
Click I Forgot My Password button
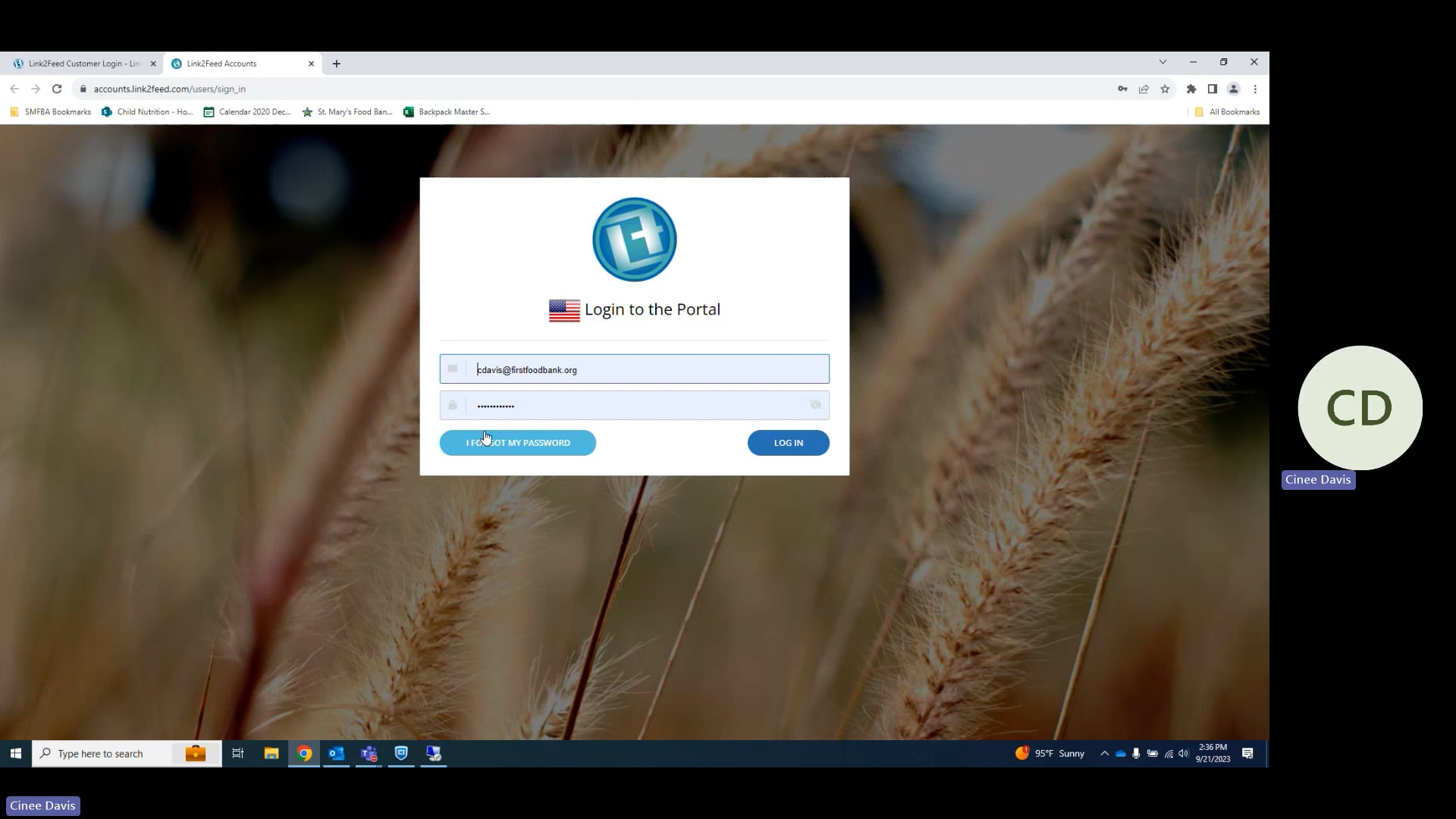pos(517,443)
